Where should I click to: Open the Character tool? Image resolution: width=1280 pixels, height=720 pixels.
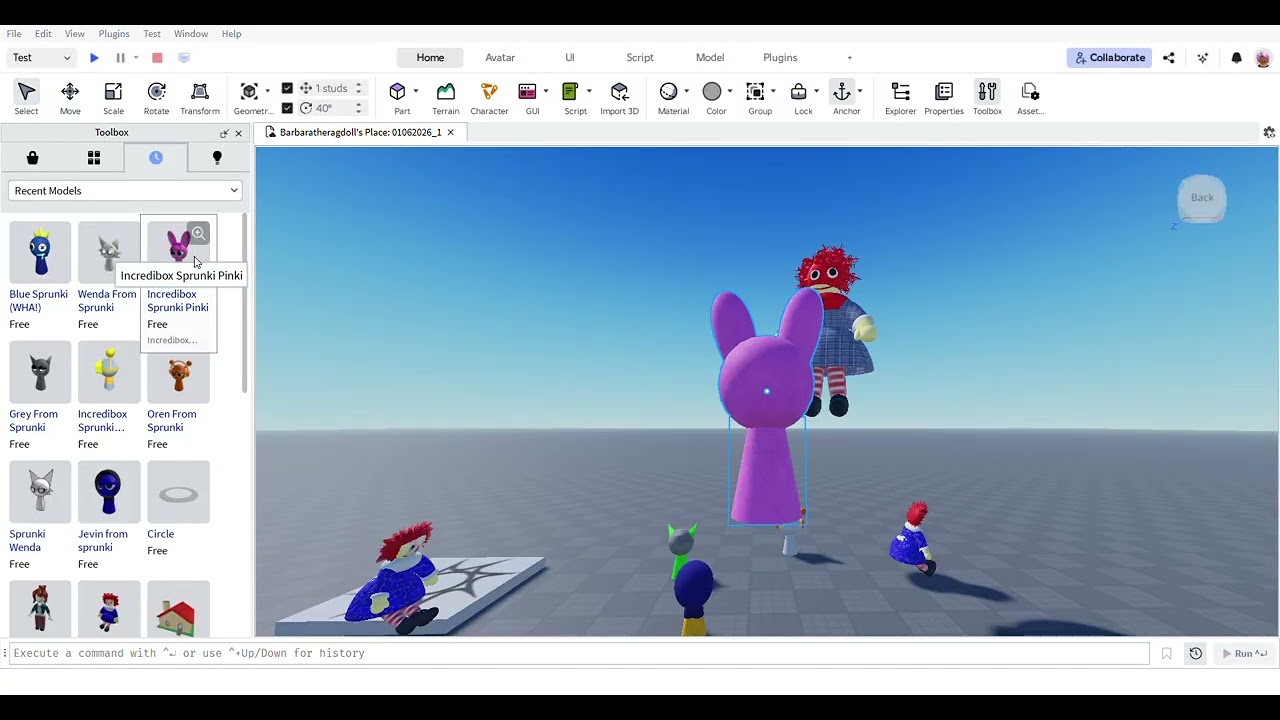[x=489, y=98]
